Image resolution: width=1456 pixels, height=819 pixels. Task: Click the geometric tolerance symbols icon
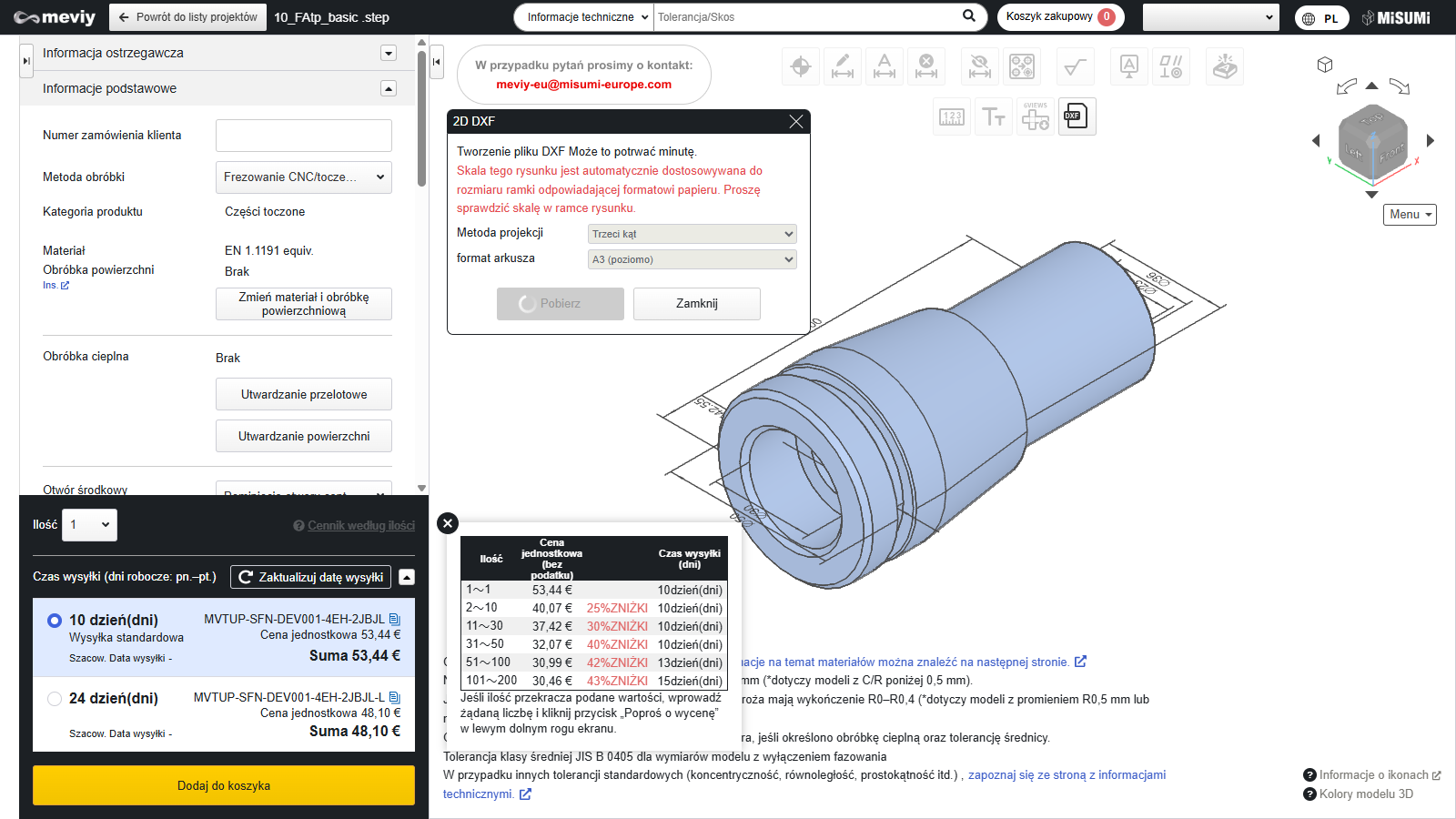click(x=1170, y=66)
